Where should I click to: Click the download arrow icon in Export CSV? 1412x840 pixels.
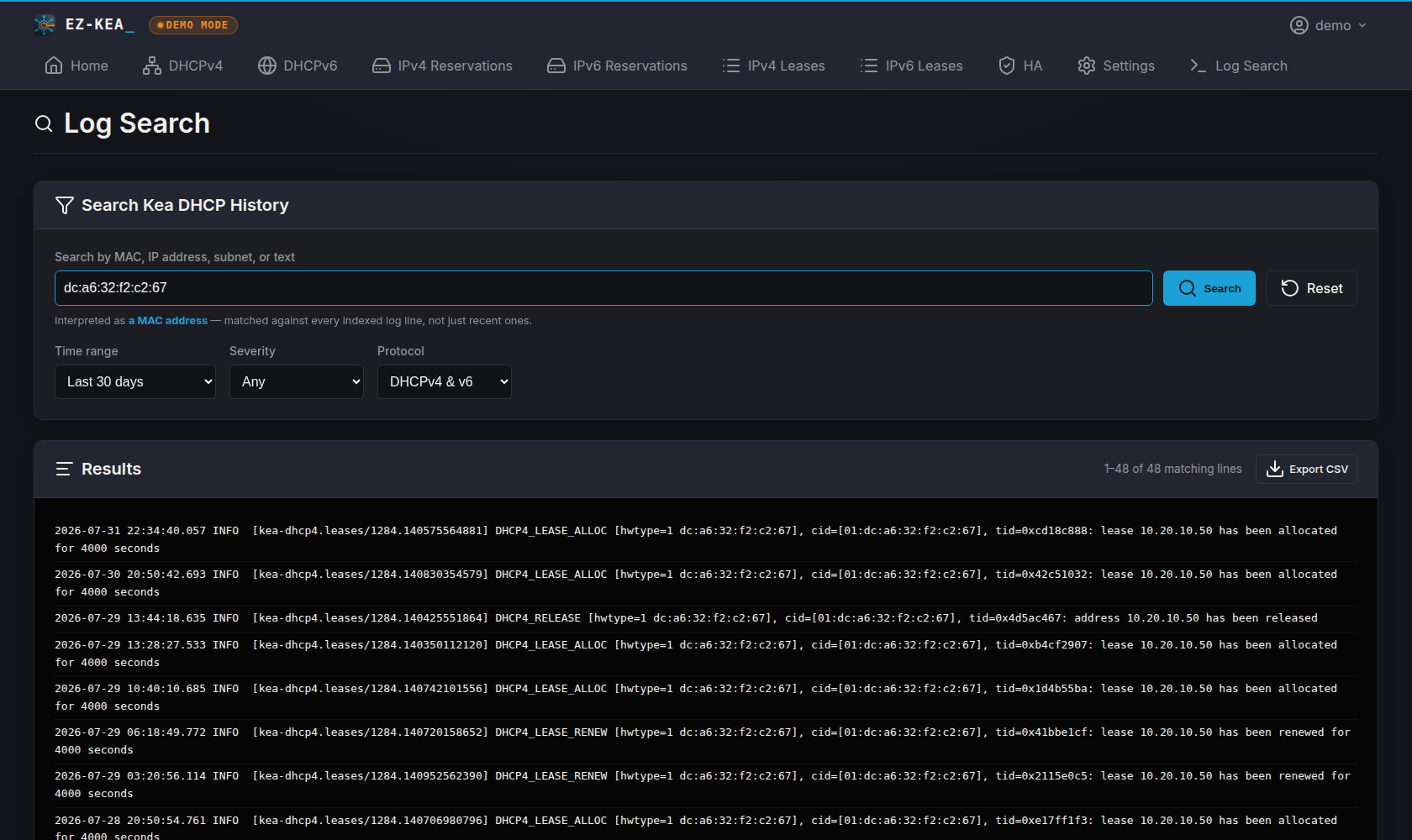pyautogui.click(x=1275, y=469)
